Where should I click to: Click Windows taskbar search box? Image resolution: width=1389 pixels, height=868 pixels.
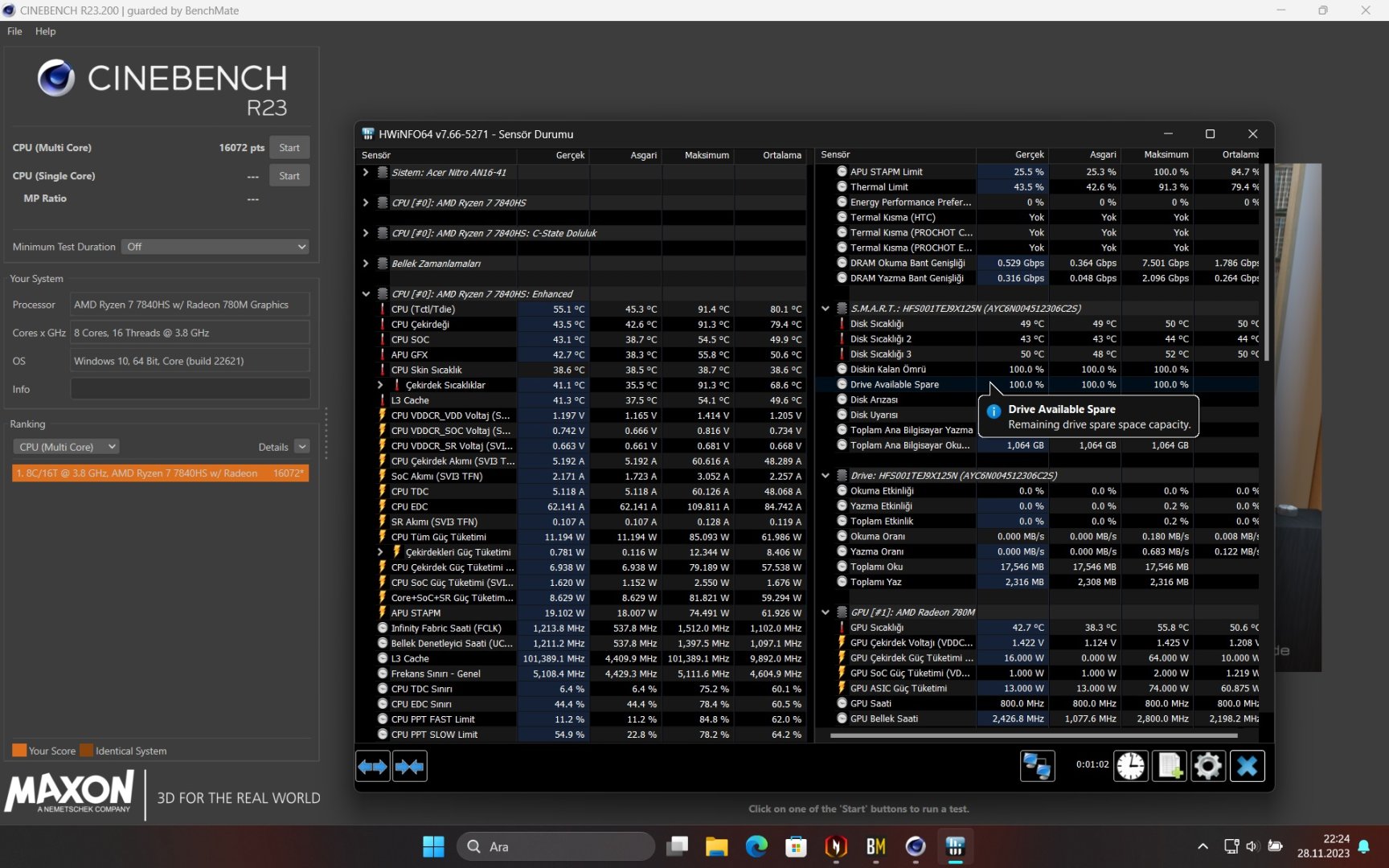tap(556, 846)
